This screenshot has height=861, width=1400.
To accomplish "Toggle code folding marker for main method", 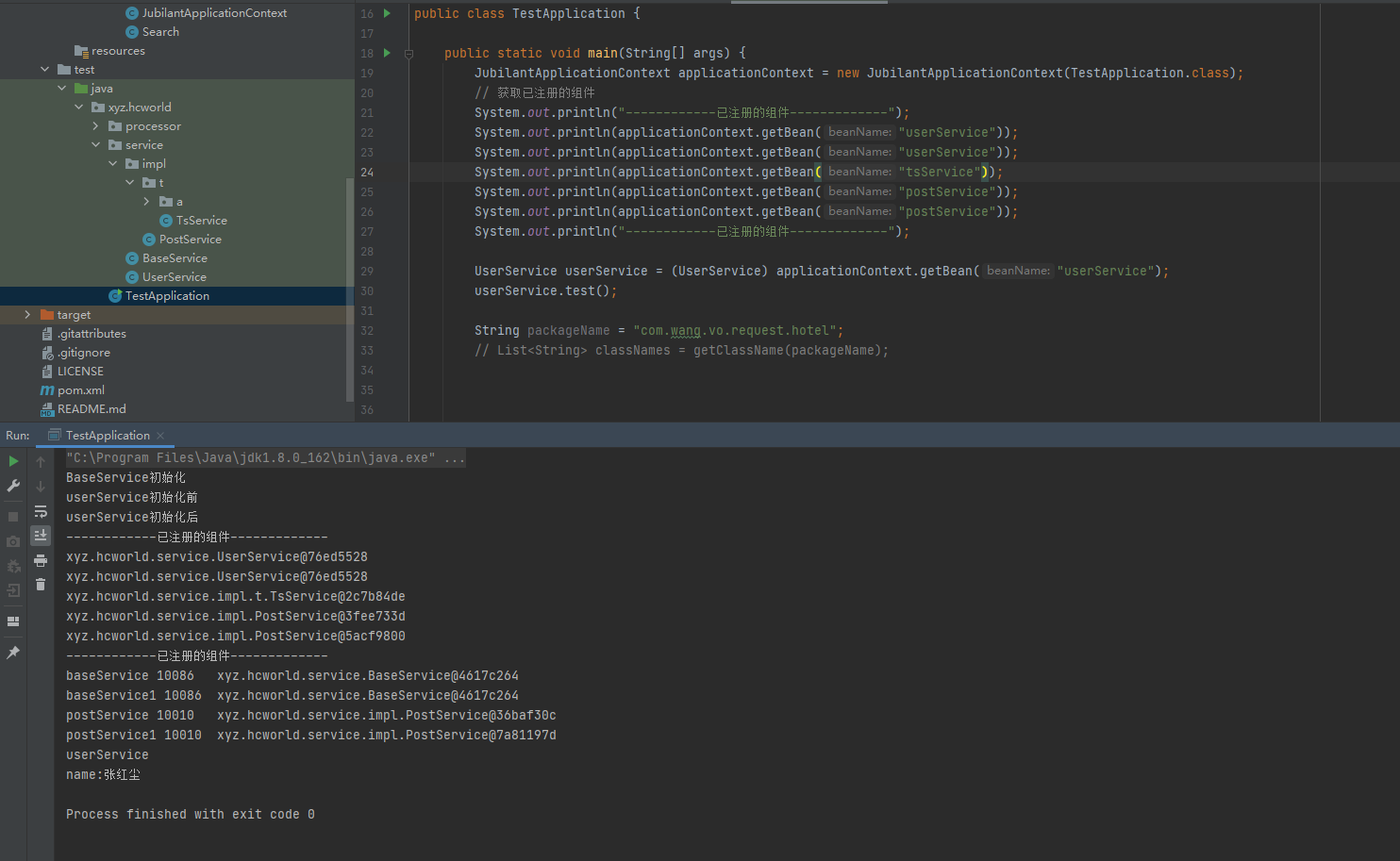I will click(408, 54).
